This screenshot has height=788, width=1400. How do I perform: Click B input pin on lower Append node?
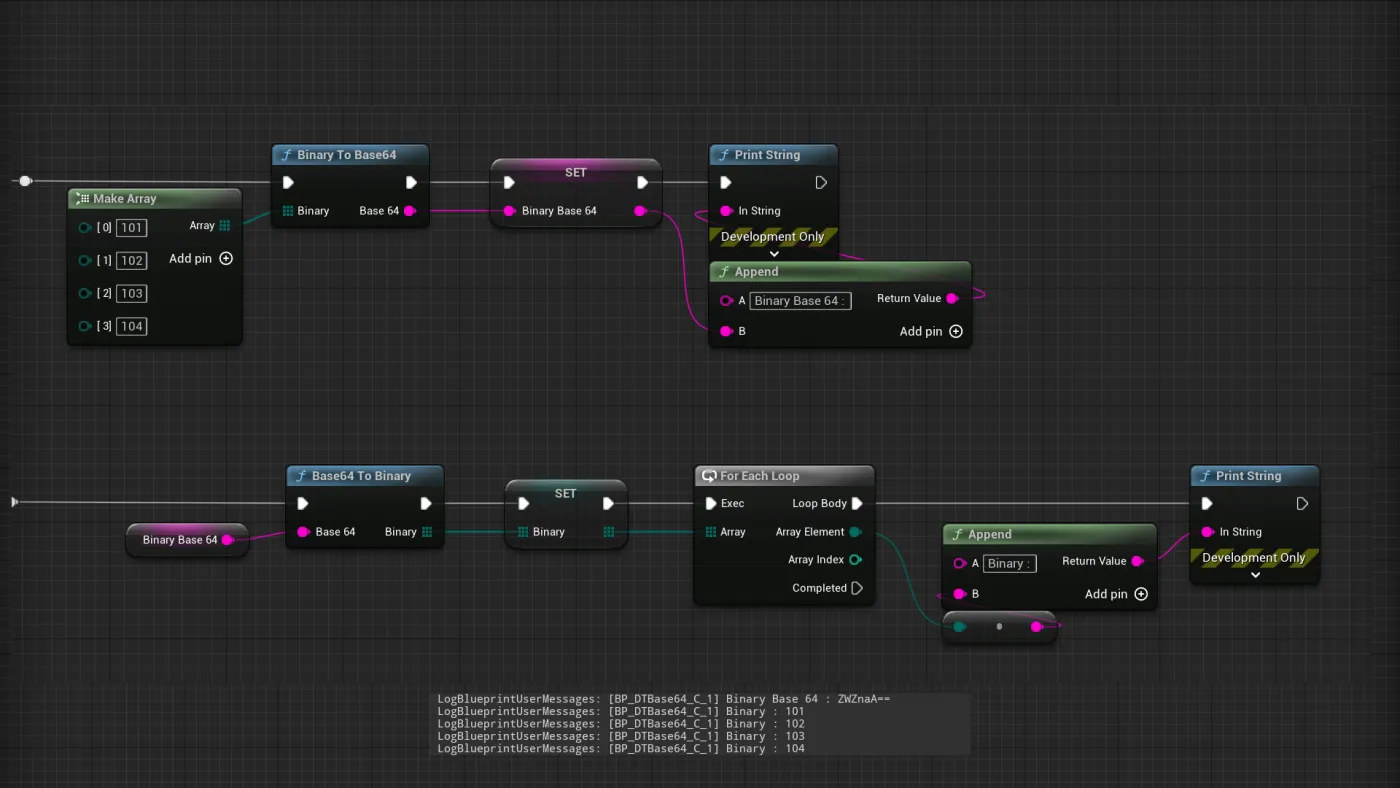coord(960,594)
